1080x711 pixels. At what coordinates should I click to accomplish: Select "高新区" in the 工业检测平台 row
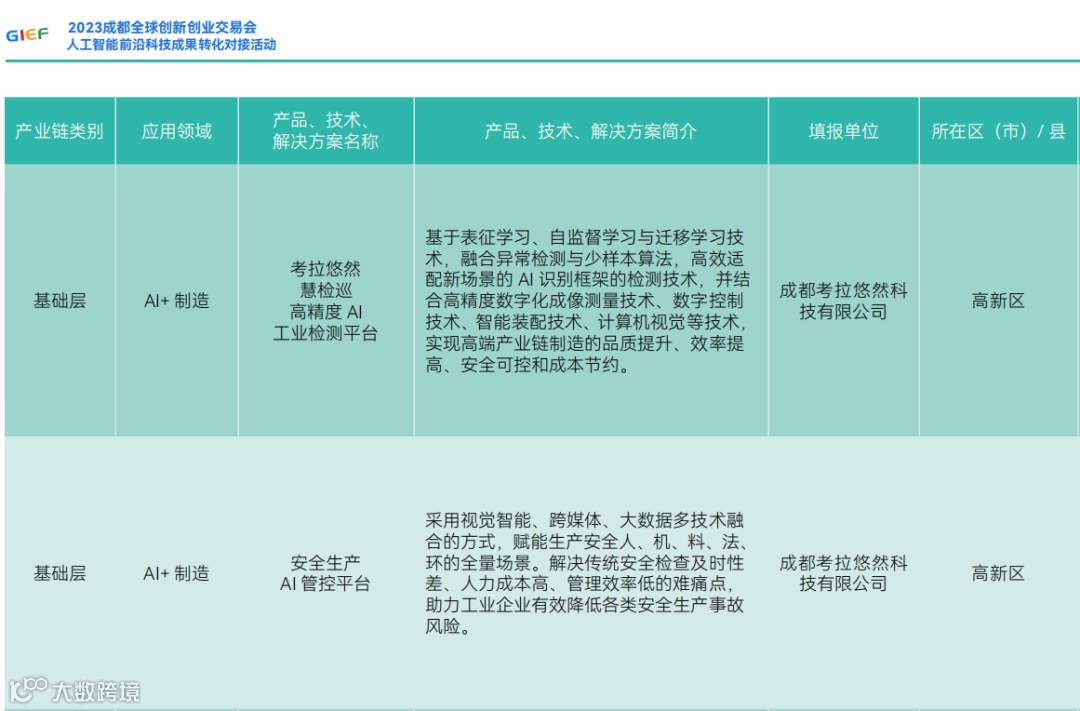click(998, 300)
